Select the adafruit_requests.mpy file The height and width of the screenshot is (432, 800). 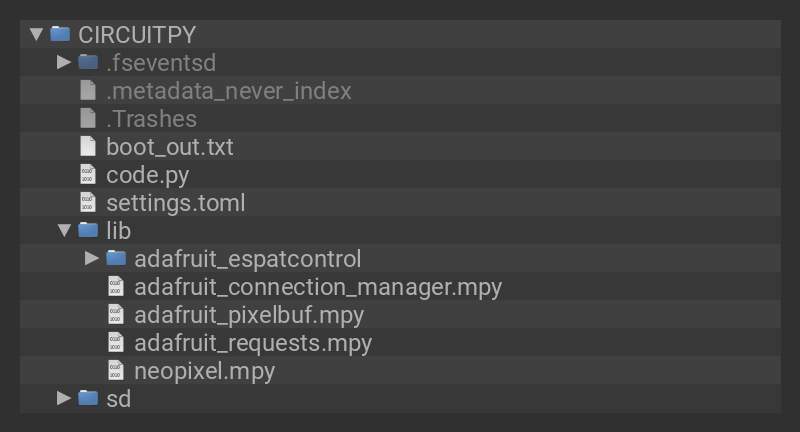tap(253, 343)
